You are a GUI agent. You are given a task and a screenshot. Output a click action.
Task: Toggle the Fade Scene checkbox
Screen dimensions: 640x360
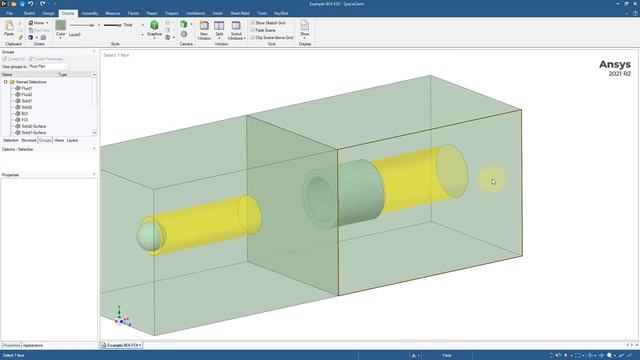click(253, 30)
